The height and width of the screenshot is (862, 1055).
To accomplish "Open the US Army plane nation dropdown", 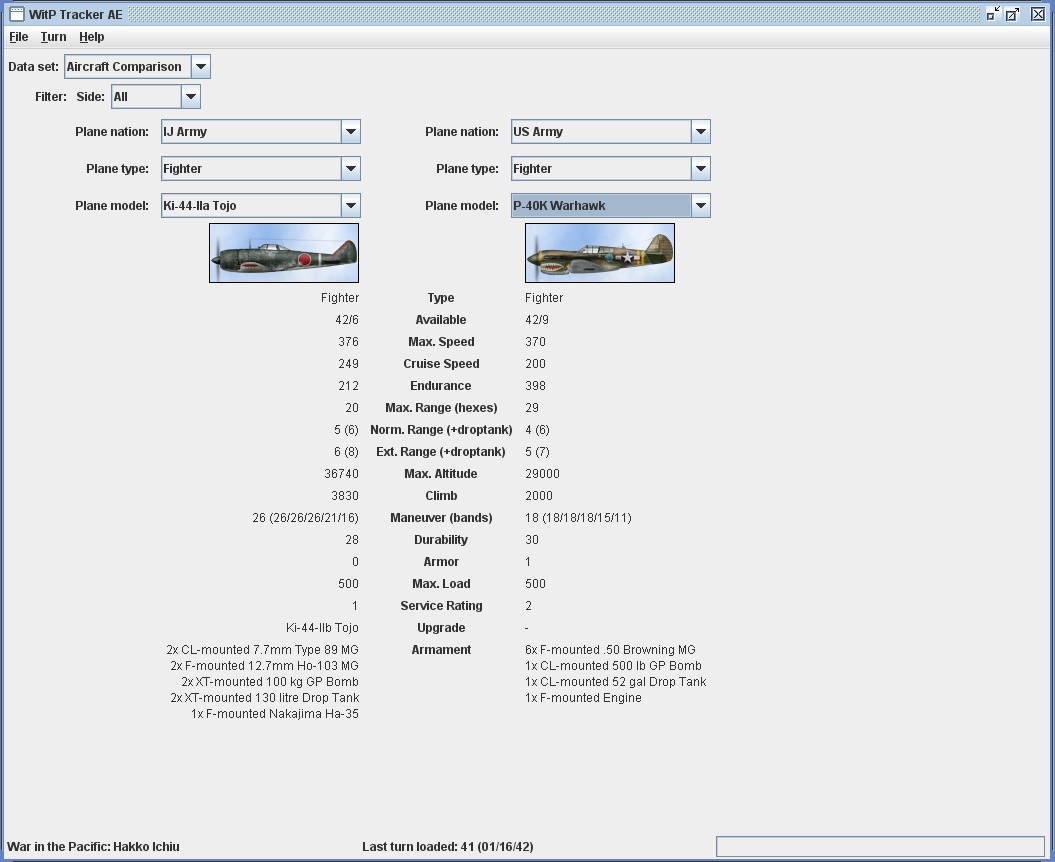I will click(x=611, y=131).
